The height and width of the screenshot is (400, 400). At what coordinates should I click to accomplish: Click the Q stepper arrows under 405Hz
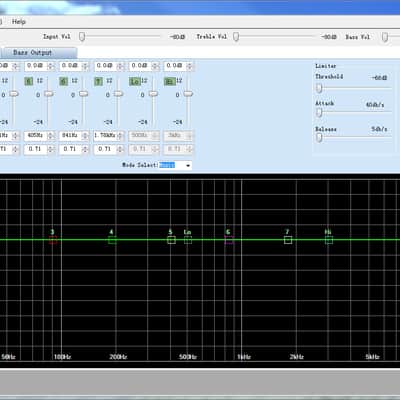point(51,150)
